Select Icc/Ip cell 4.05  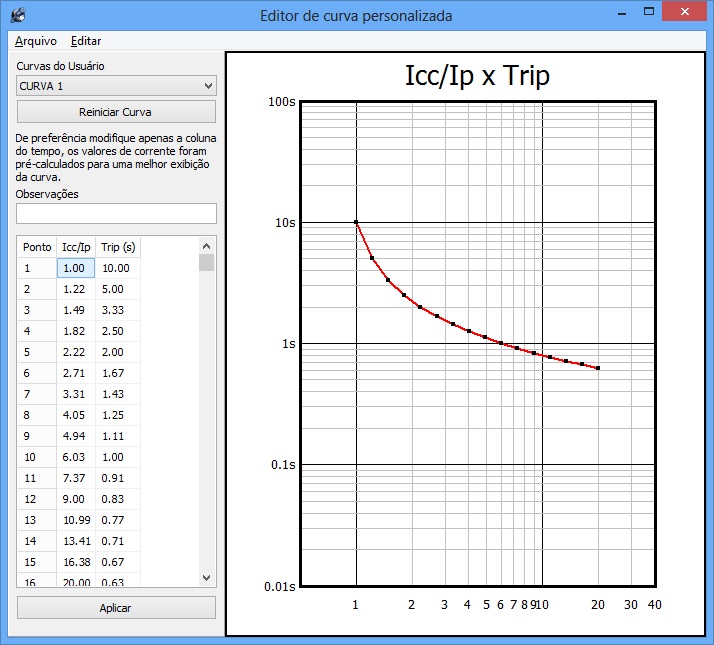coord(76,415)
